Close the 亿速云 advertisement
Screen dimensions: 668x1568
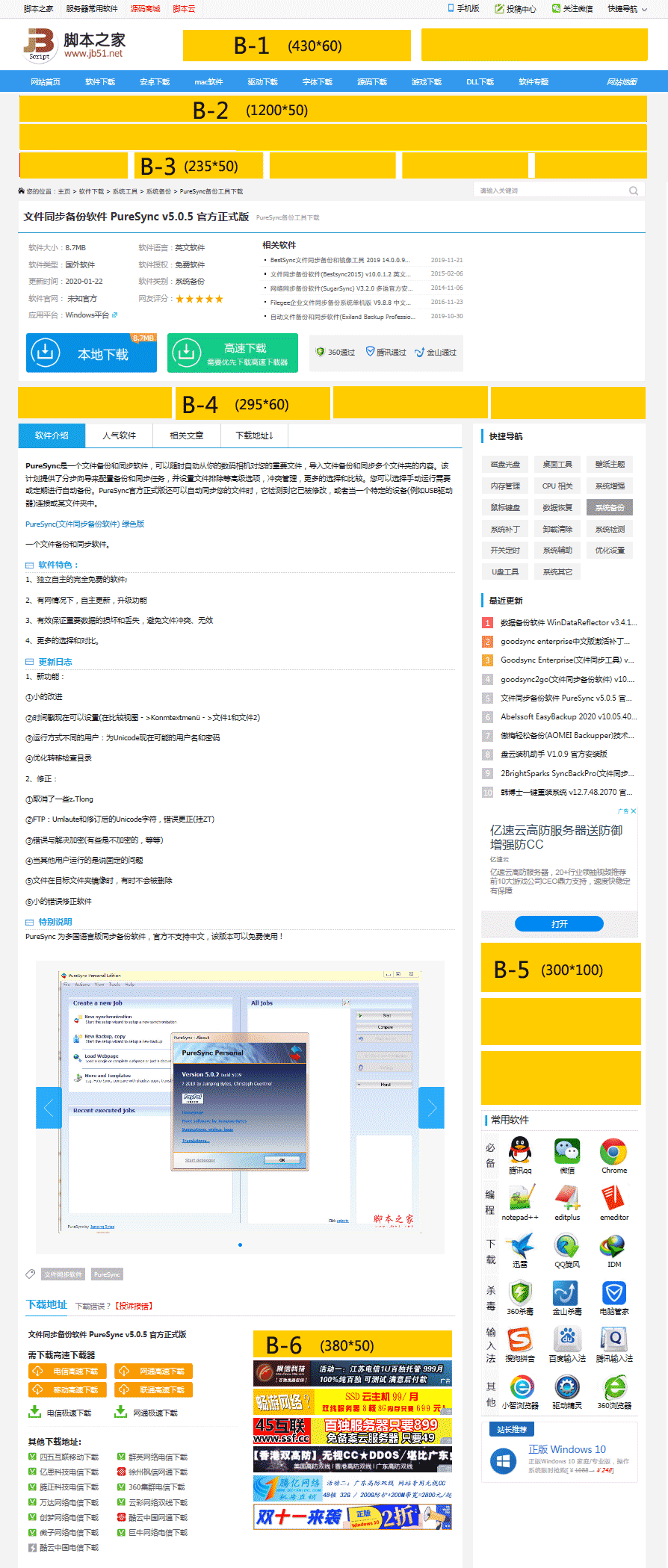(634, 811)
